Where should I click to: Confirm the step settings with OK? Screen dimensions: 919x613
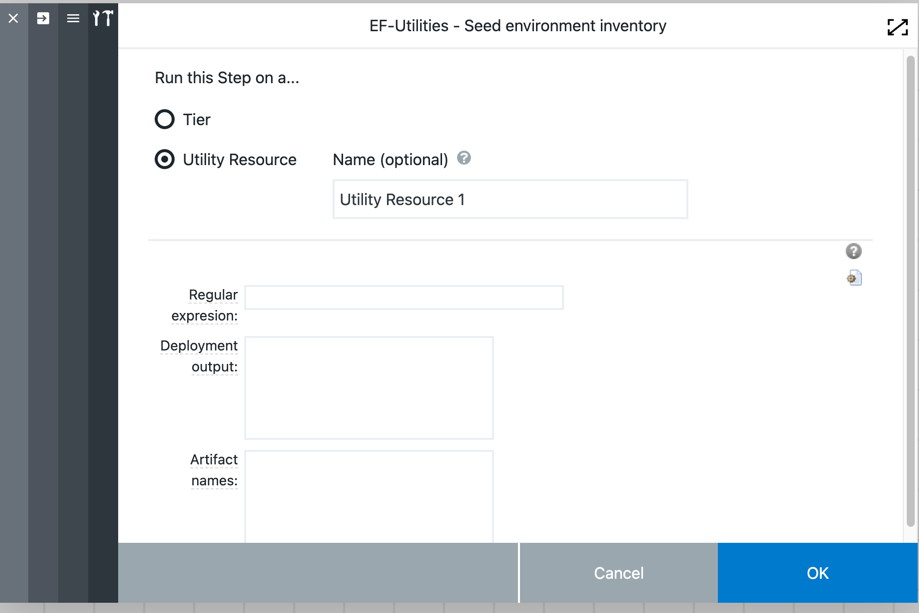coord(816,572)
